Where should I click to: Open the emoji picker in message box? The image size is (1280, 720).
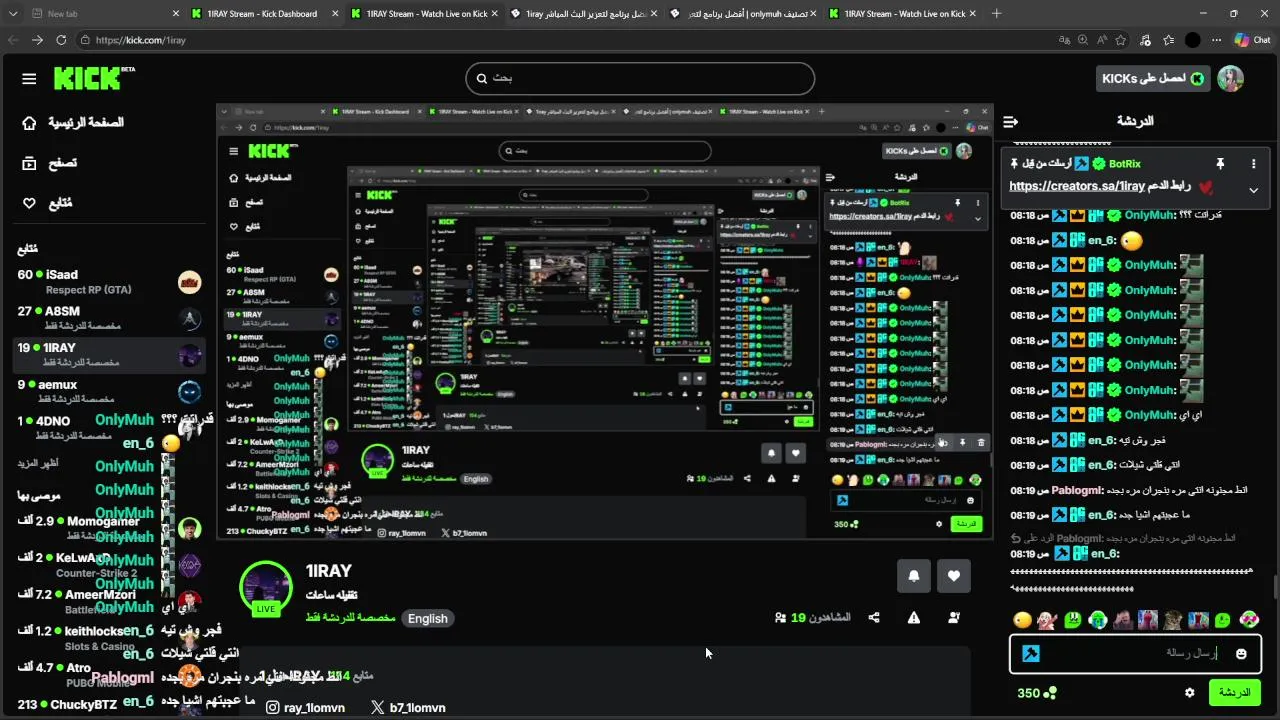point(1241,653)
